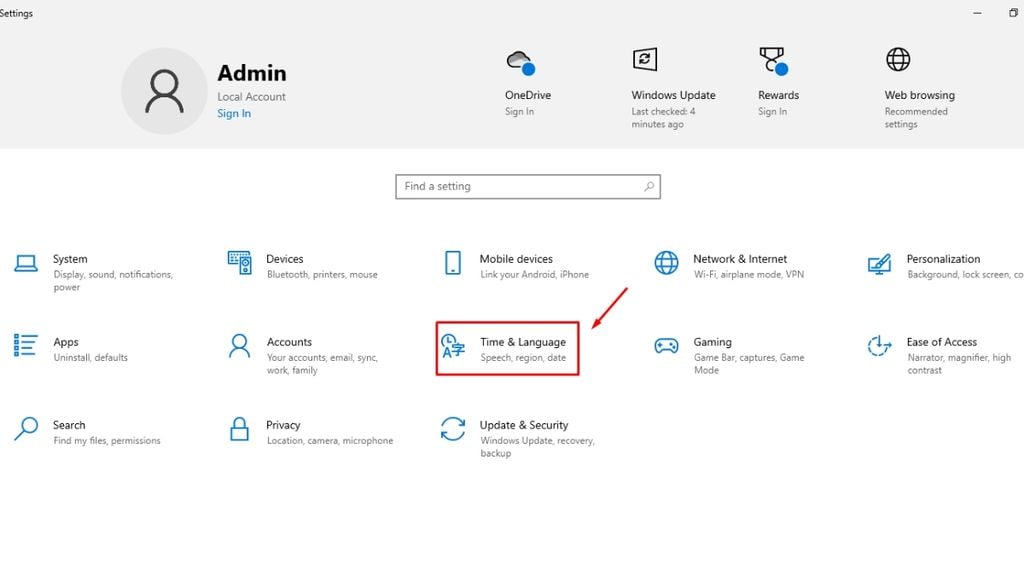This screenshot has width=1024, height=576.
Task: Click the Search magnifier category icon
Action: pos(26,429)
